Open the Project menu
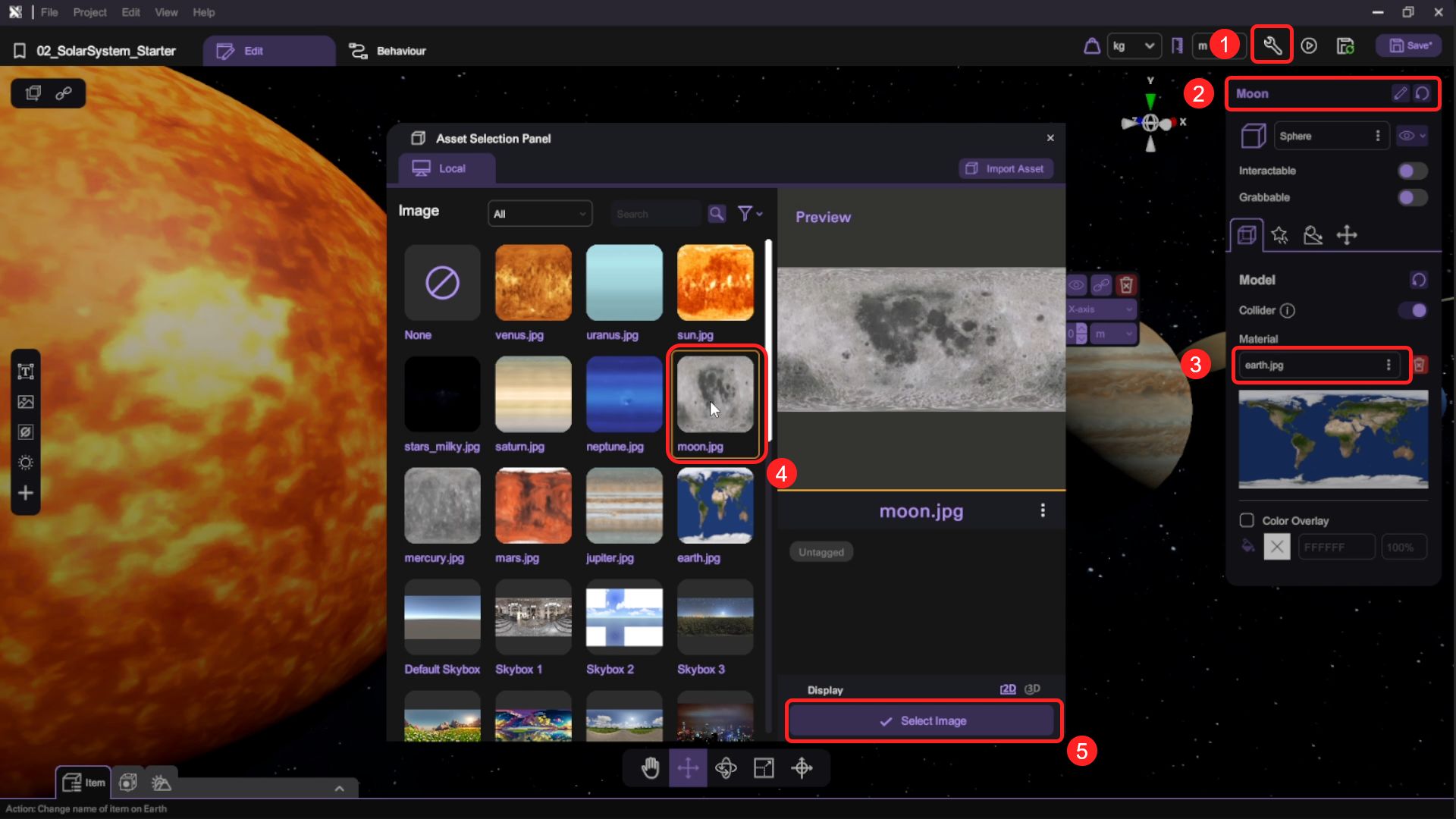The height and width of the screenshot is (819, 1456). pyautogui.click(x=89, y=12)
